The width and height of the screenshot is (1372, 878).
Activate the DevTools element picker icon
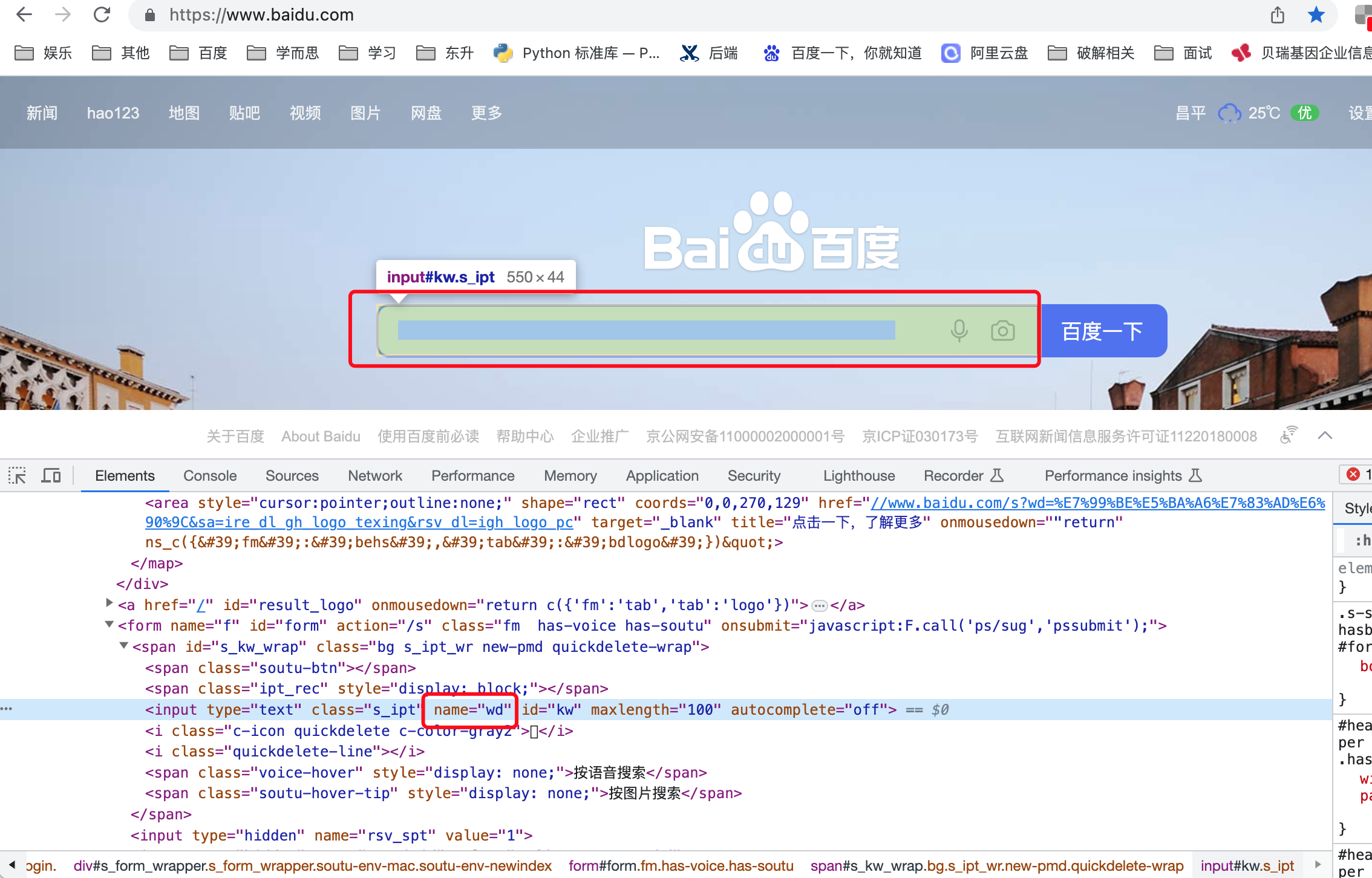pos(17,476)
